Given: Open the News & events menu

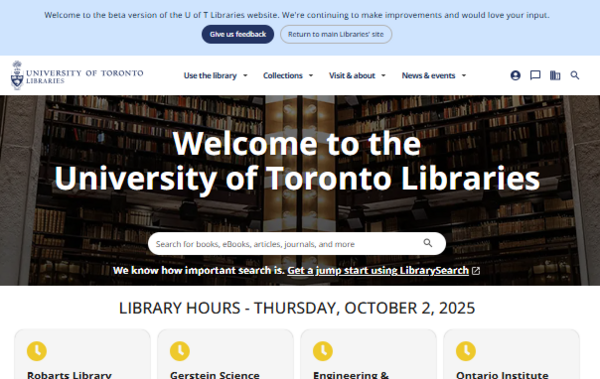Looking at the screenshot, I should coord(428,76).
